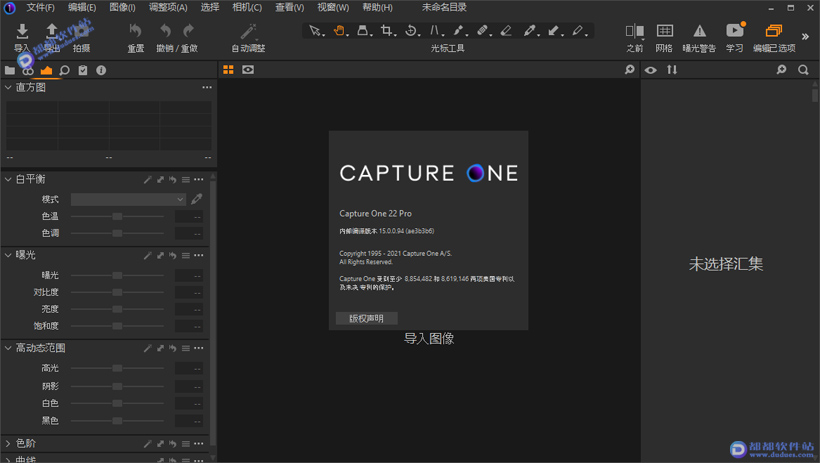Open the 直方图 panel three-dot menu
The height and width of the screenshot is (463, 820).
[207, 87]
